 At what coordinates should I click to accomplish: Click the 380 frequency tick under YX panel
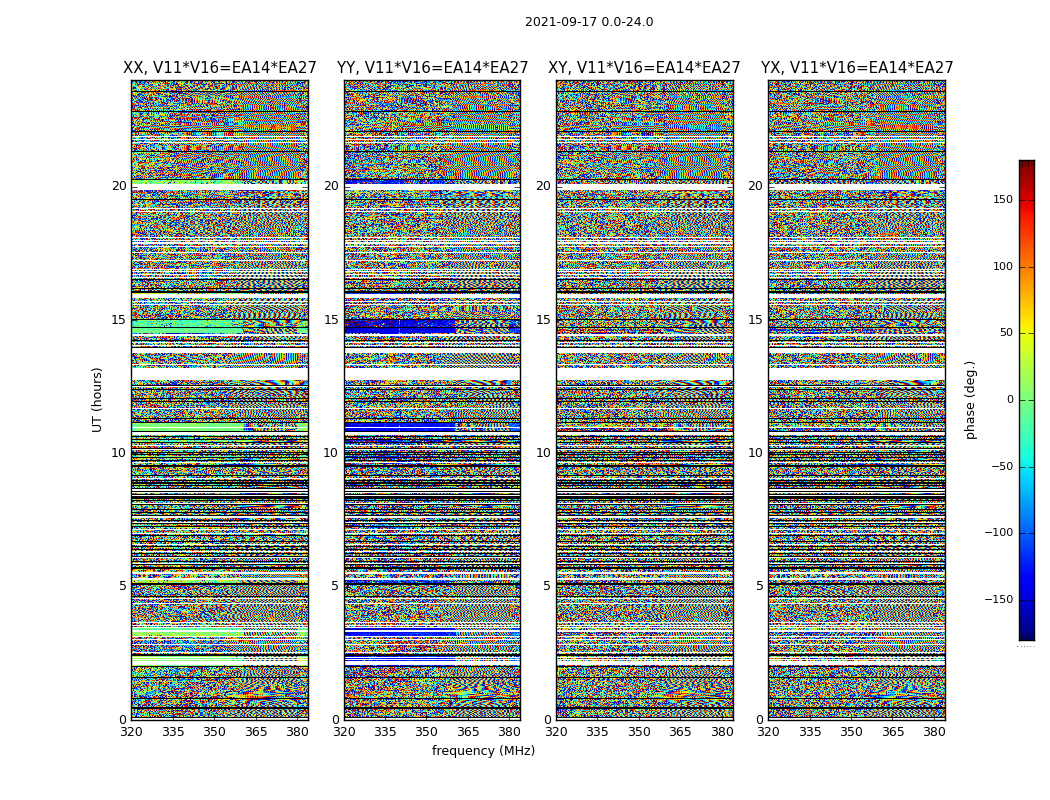tap(933, 732)
